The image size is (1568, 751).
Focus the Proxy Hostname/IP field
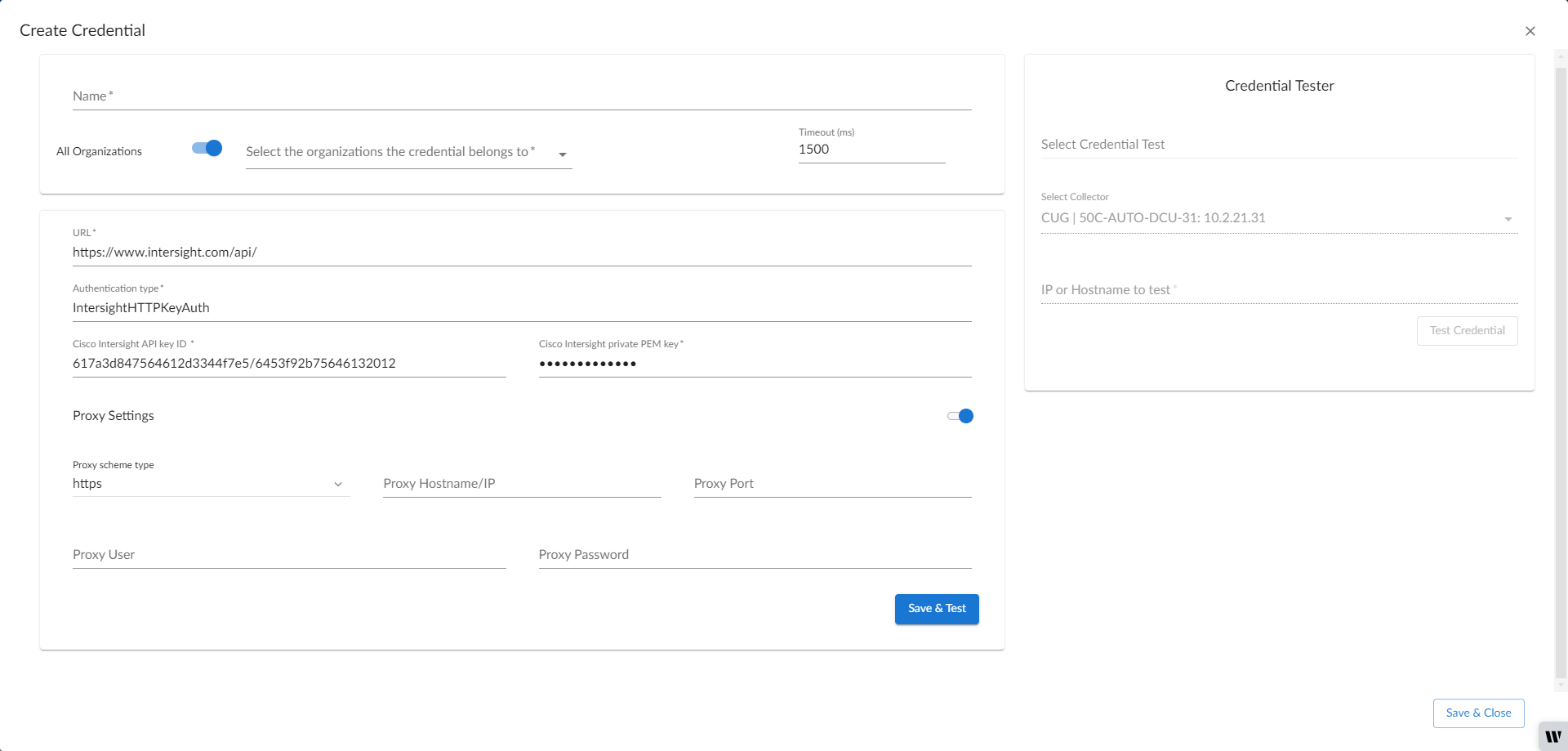click(x=522, y=484)
